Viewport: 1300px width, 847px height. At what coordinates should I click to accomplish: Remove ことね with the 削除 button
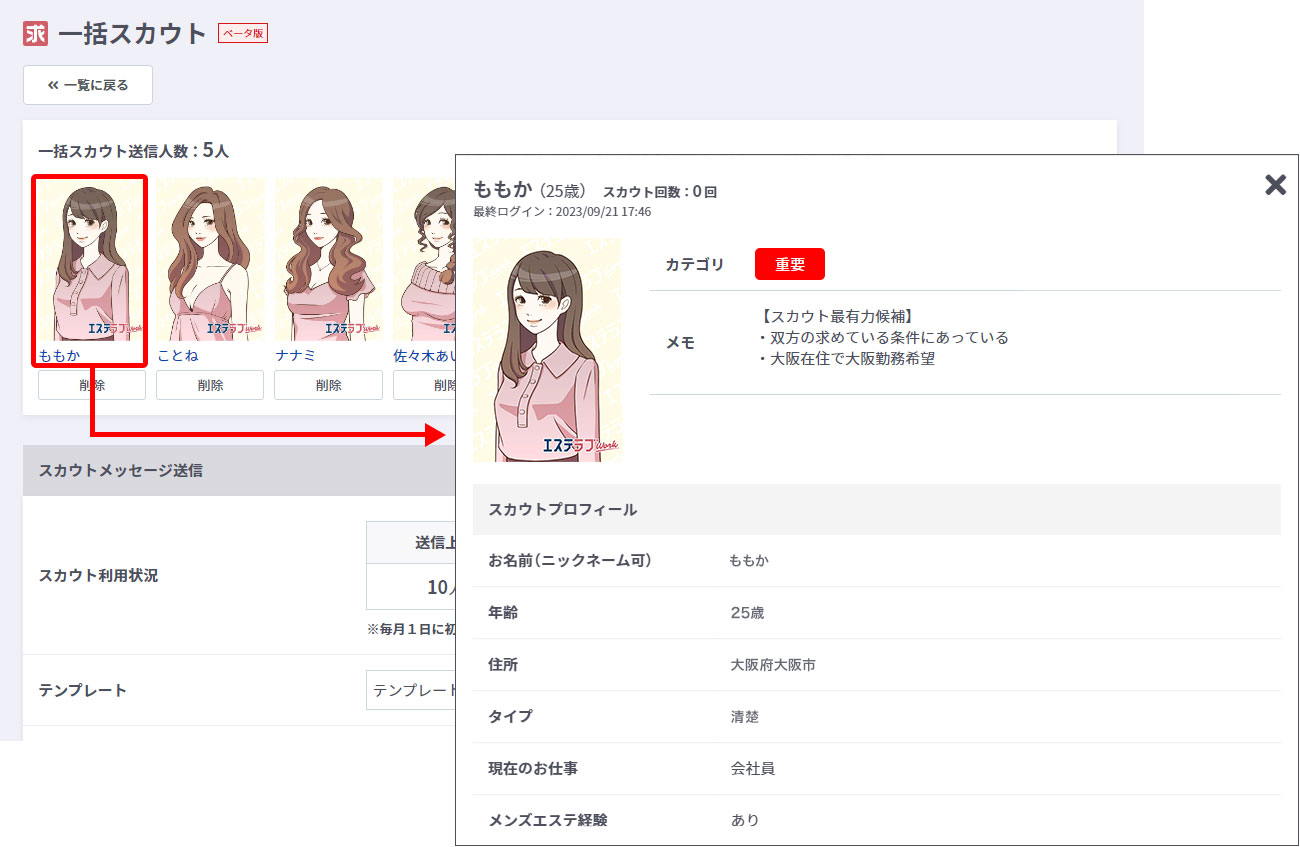(210, 385)
